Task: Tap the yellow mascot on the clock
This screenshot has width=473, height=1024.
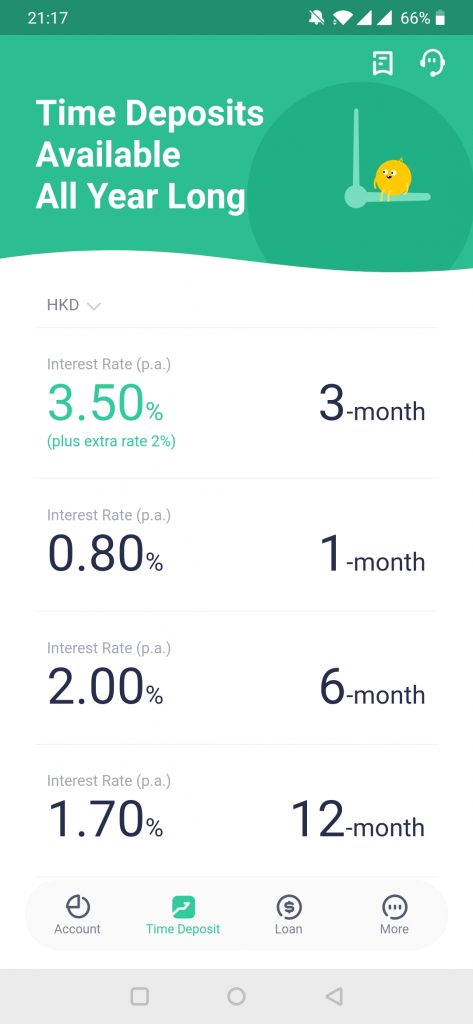Action: point(392,180)
